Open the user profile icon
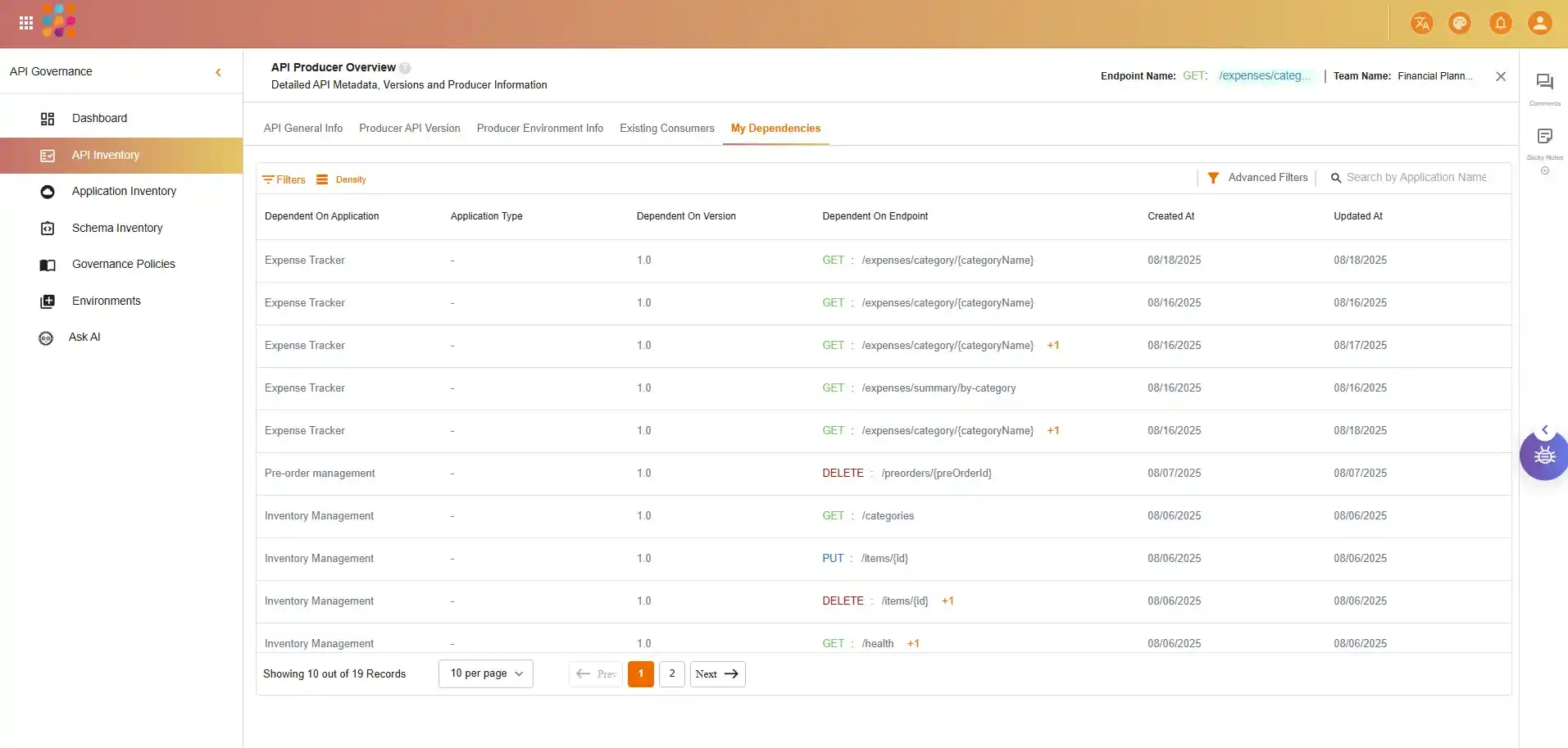Screen dimensions: 1568x748 point(1539,23)
